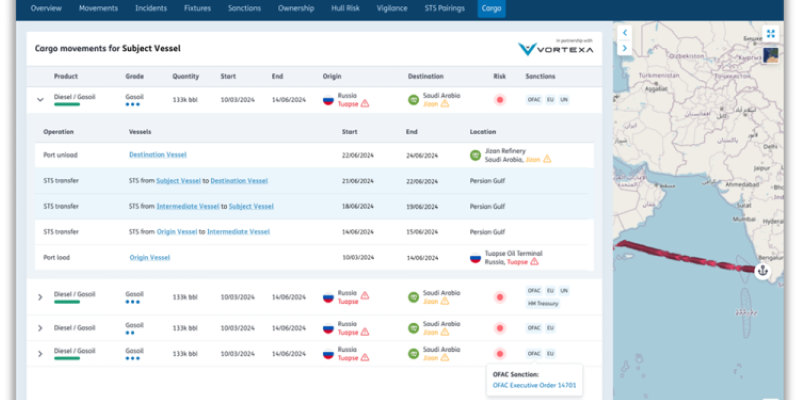Collapse the first Diesel / Gasoil cargo row
The width and height of the screenshot is (800, 400).
coord(41,100)
